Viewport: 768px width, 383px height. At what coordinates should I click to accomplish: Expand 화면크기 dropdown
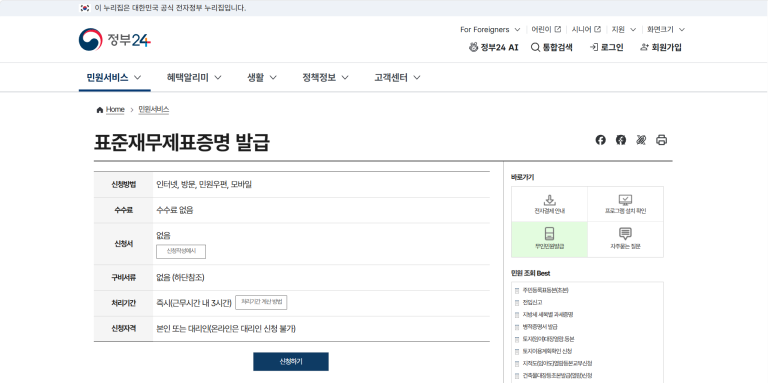(x=666, y=29)
